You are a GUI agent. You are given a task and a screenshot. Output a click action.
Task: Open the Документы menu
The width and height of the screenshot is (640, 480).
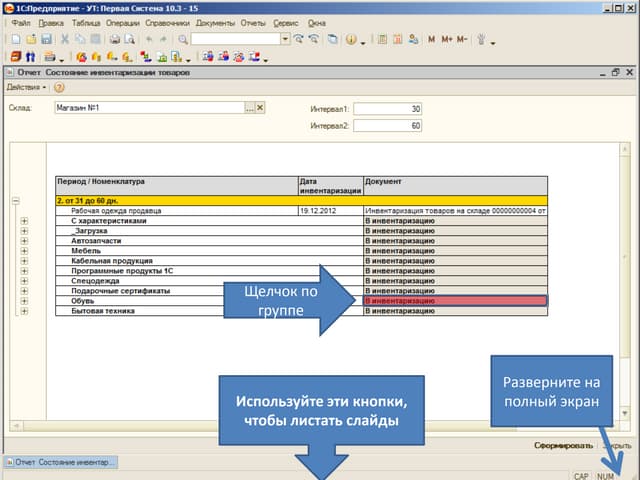(x=215, y=23)
